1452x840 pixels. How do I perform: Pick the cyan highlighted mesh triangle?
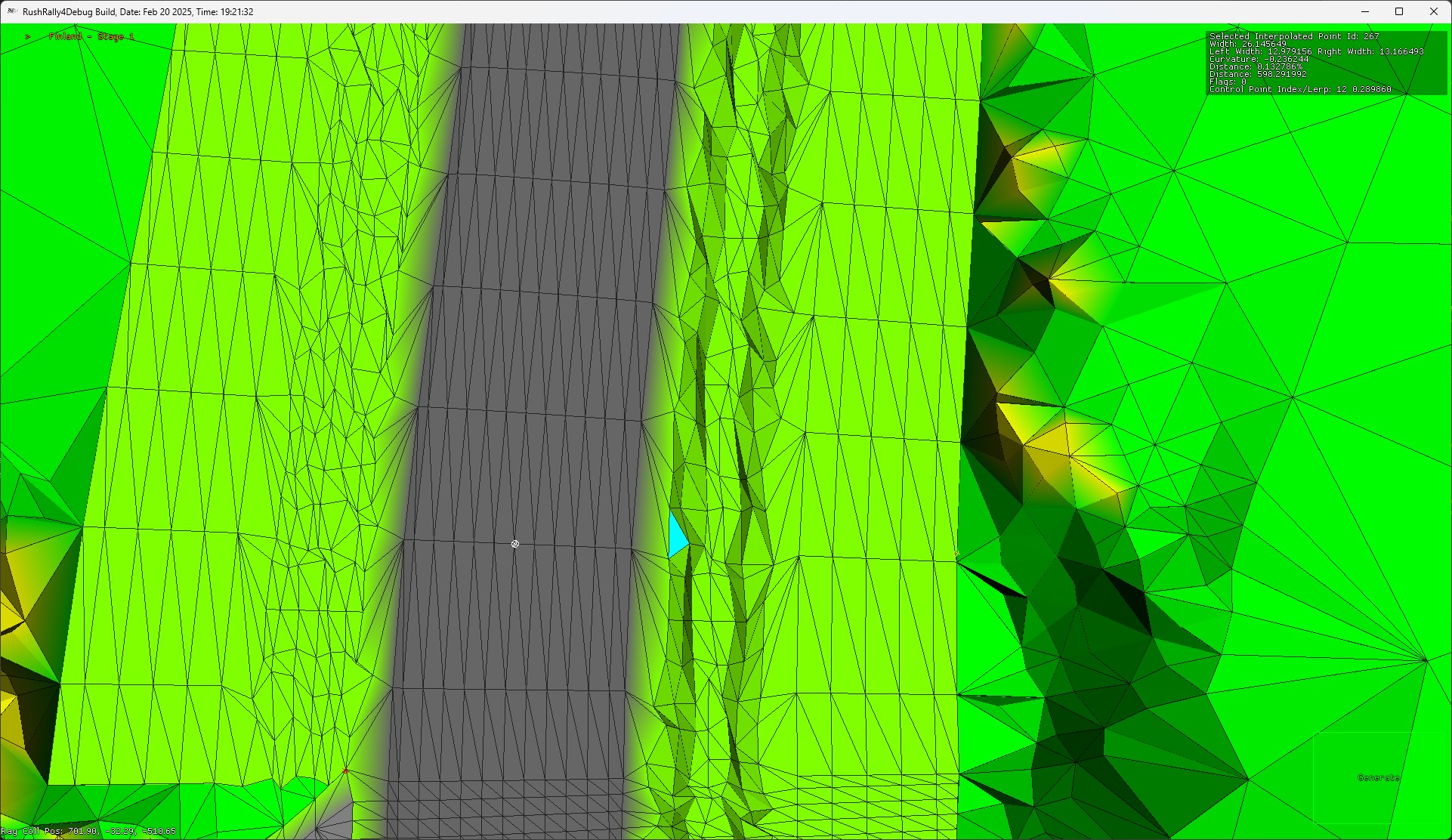(677, 536)
